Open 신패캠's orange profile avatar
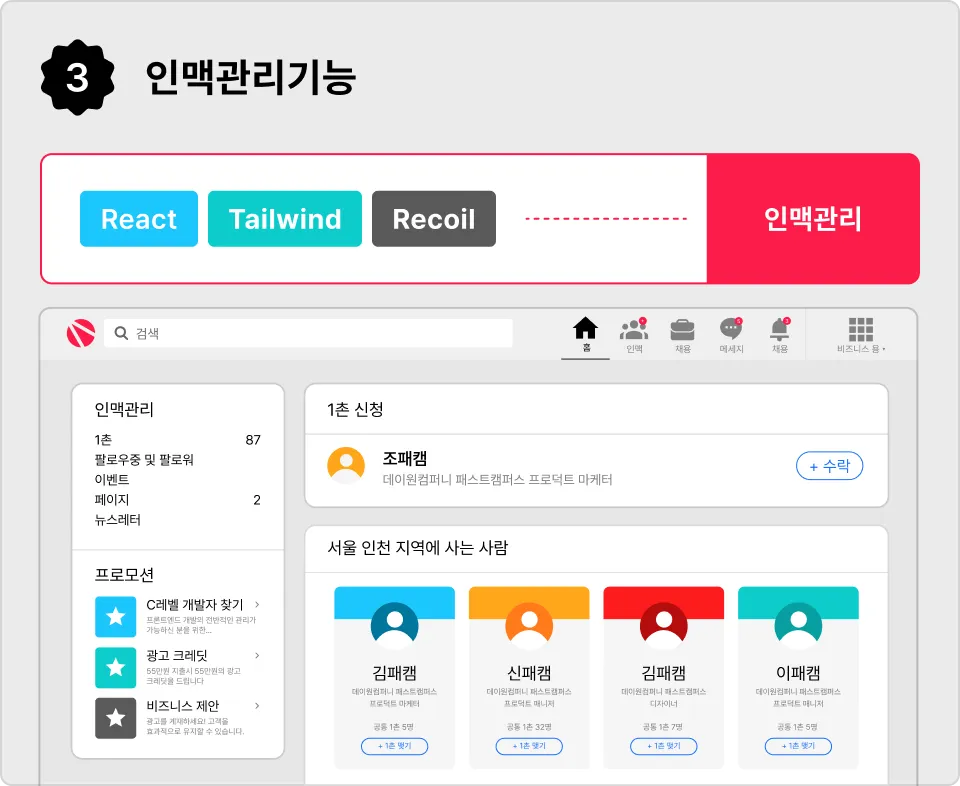This screenshot has height=786, width=960. tap(529, 626)
